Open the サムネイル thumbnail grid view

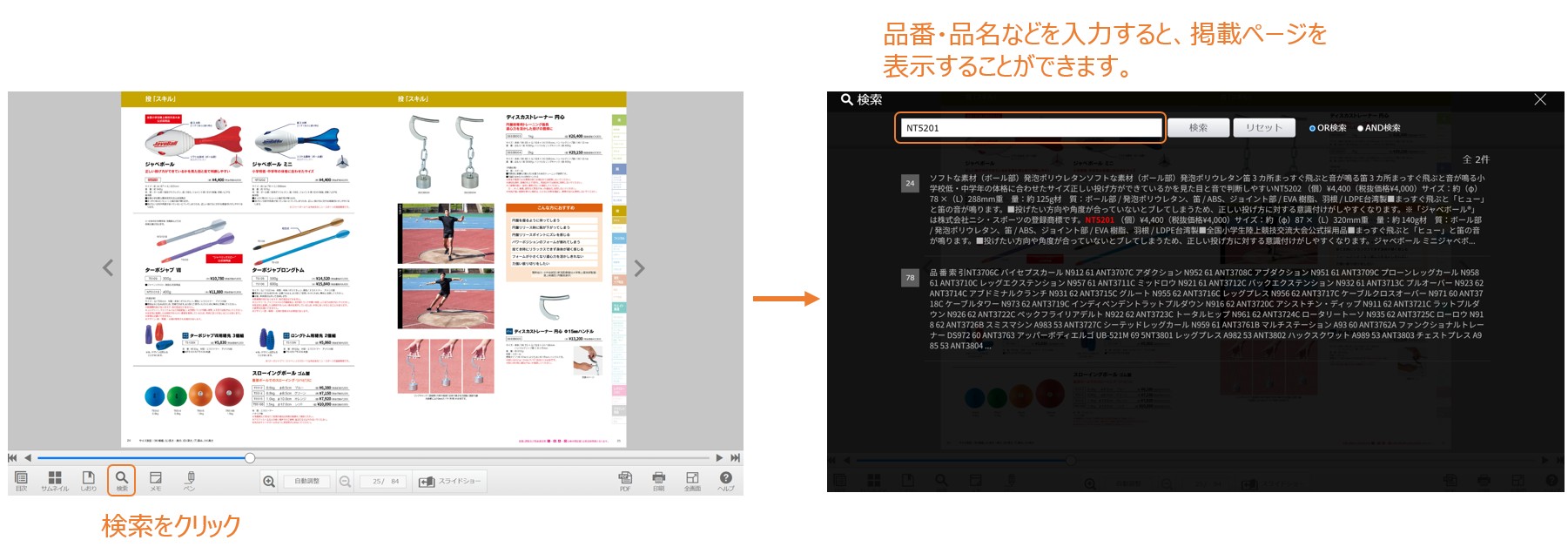pyautogui.click(x=55, y=478)
